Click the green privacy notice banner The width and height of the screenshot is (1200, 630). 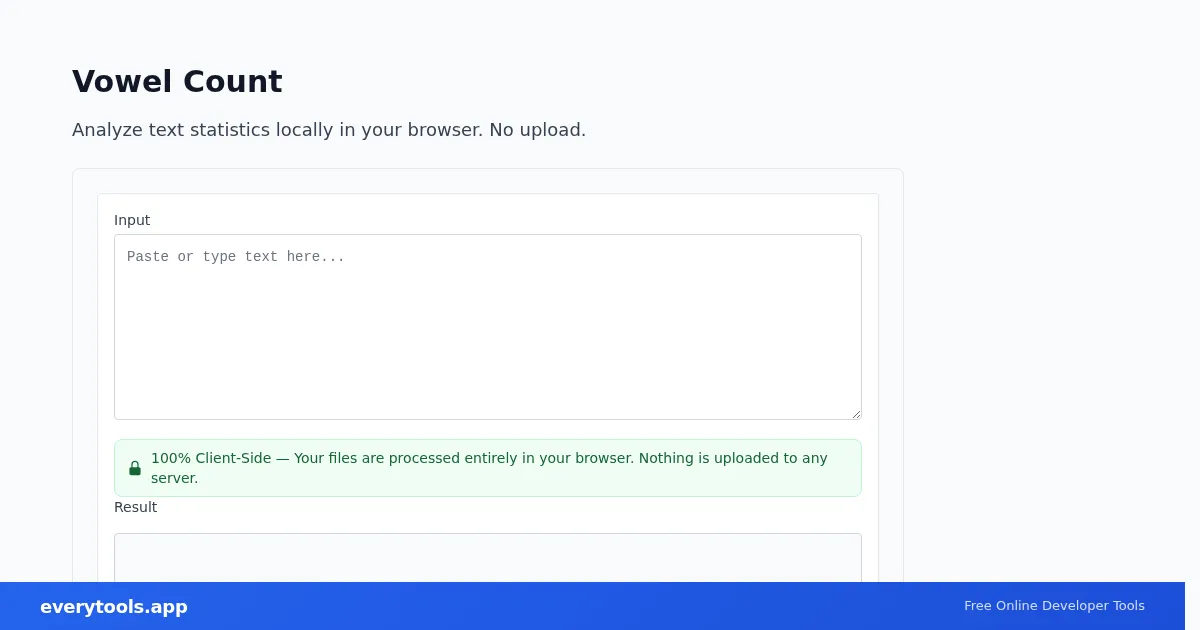488,468
